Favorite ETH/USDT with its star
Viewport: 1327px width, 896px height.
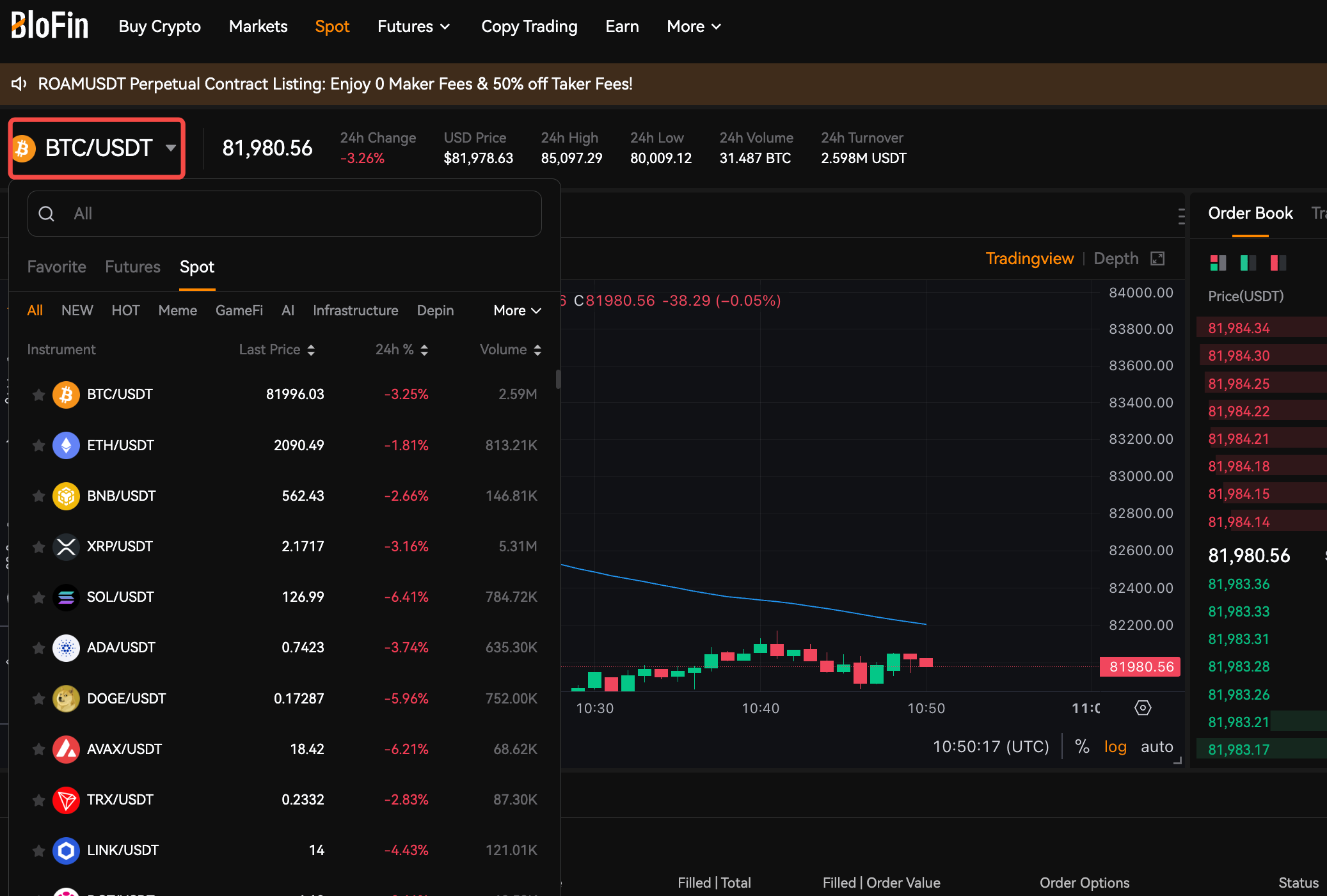[x=38, y=445]
